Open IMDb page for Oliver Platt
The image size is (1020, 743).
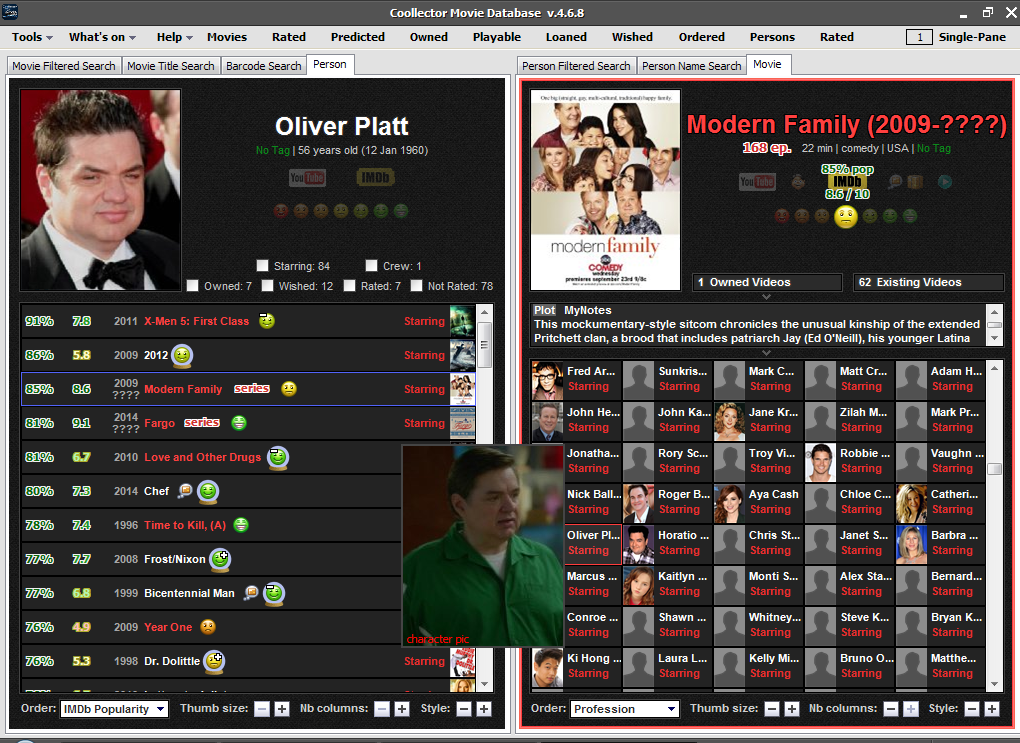(375, 178)
